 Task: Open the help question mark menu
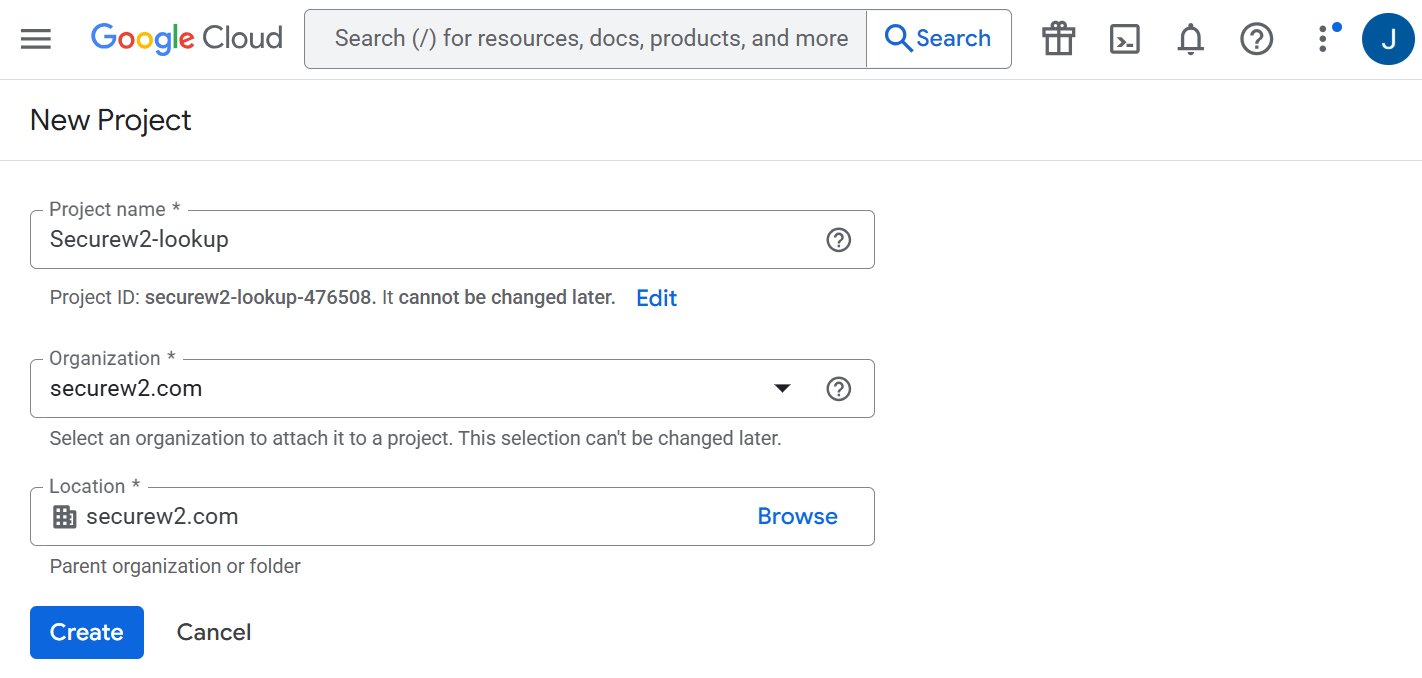[x=1256, y=39]
